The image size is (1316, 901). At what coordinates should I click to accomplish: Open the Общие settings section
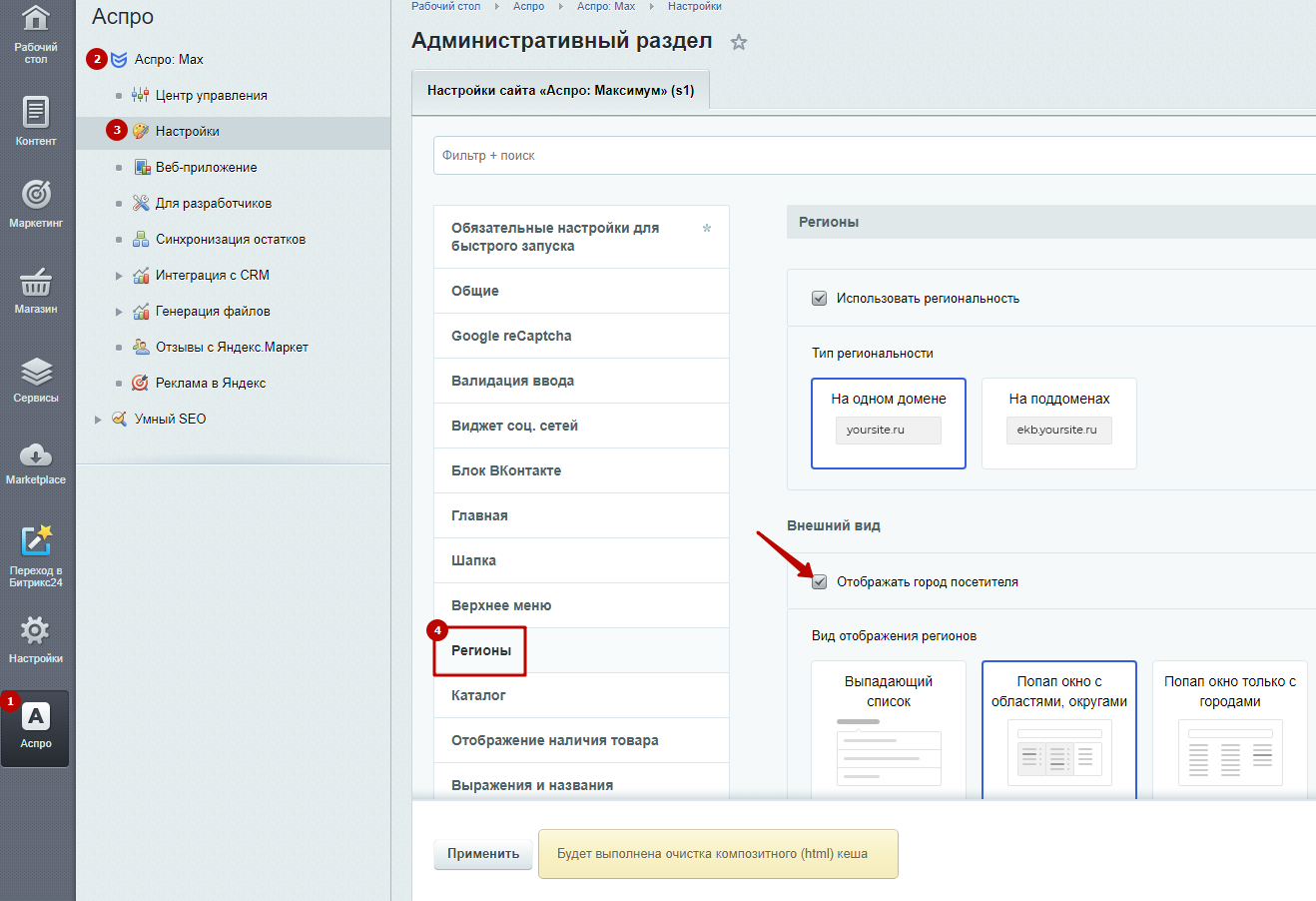(581, 291)
